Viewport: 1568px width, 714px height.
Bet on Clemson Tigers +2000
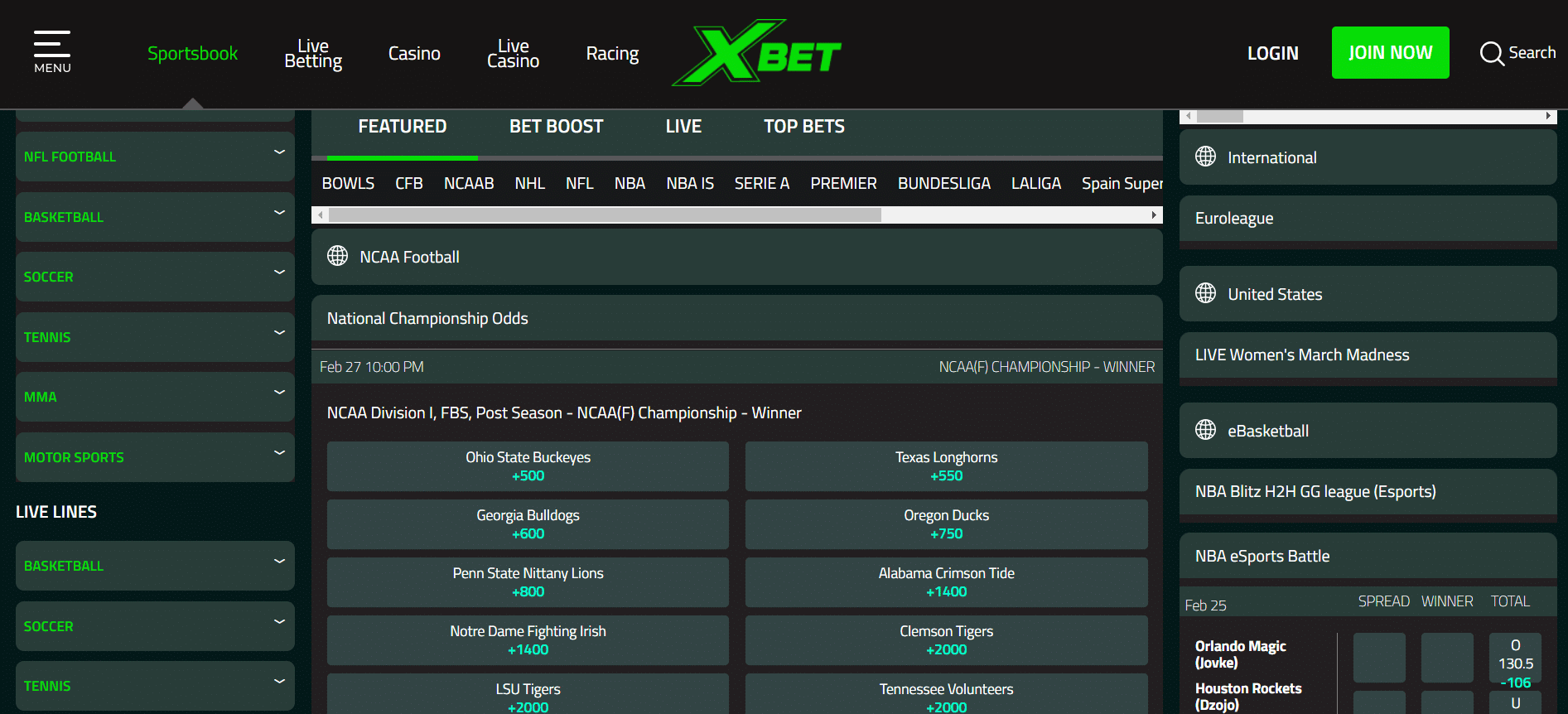click(x=947, y=639)
